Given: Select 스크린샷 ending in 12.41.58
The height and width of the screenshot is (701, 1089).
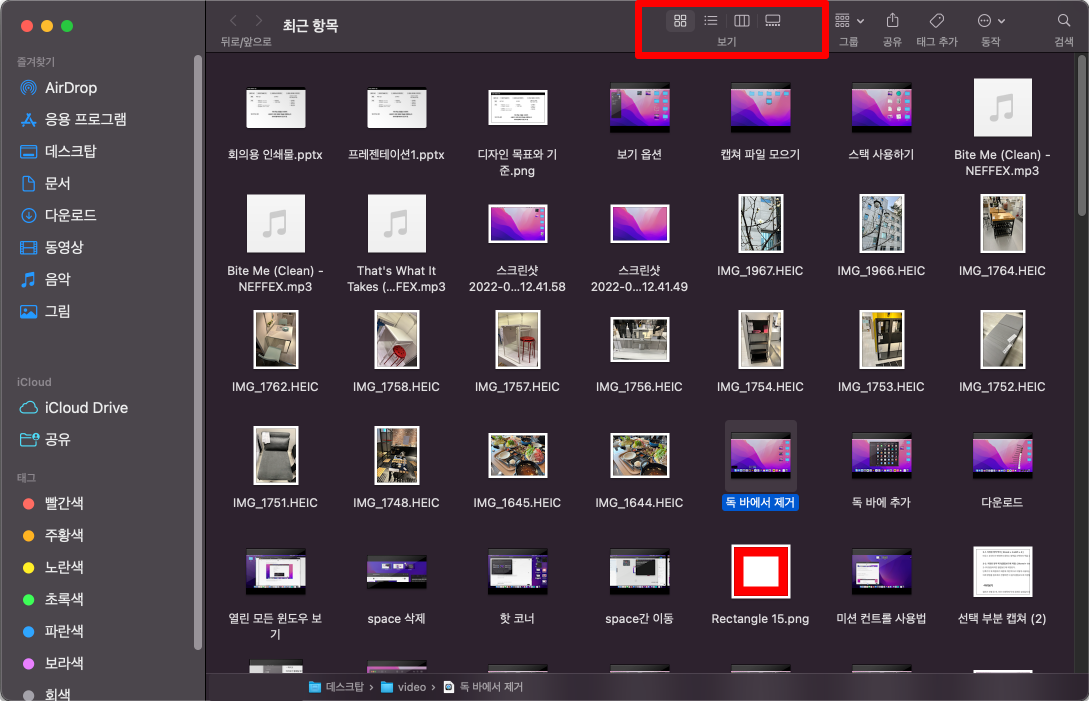Looking at the screenshot, I should click(x=517, y=224).
